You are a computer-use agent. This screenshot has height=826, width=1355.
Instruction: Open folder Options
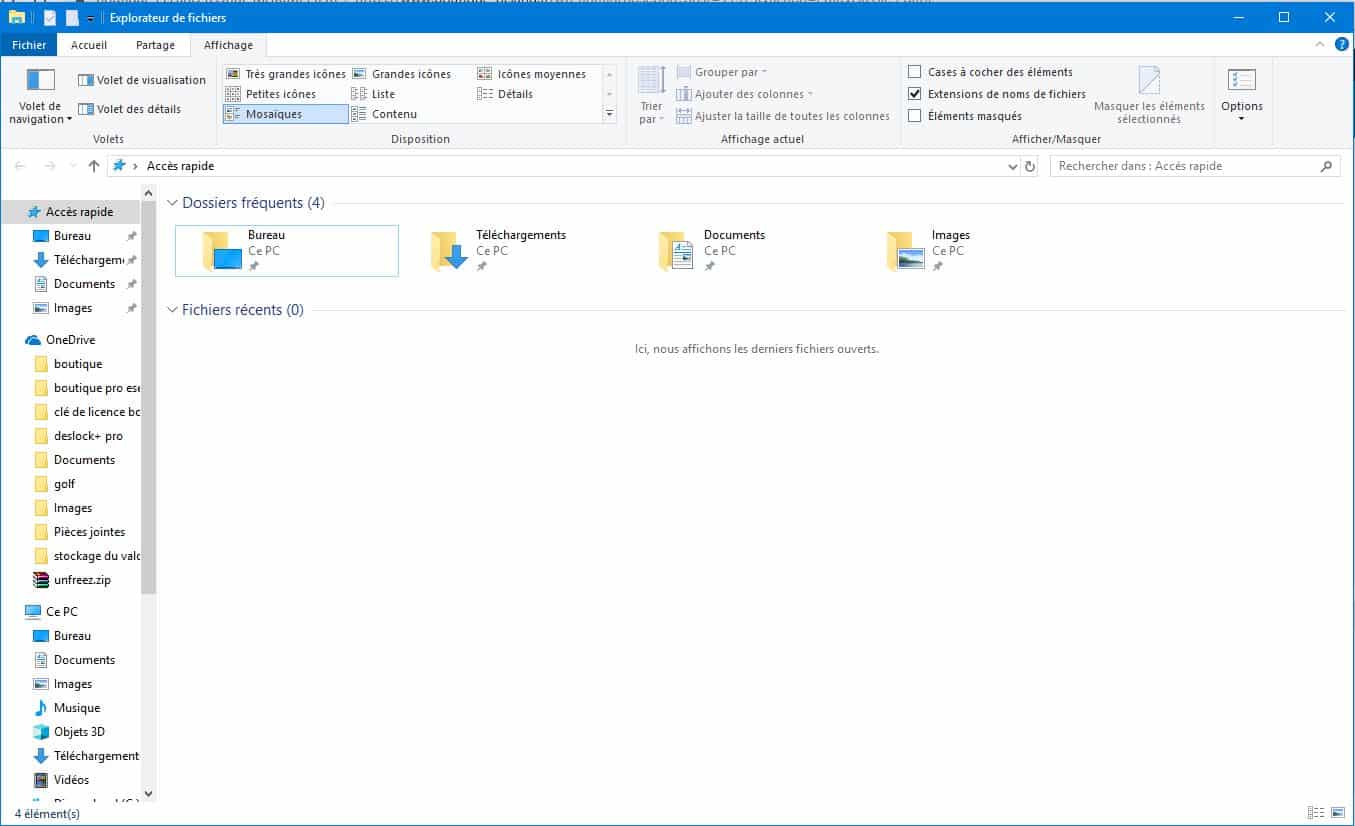[1241, 94]
